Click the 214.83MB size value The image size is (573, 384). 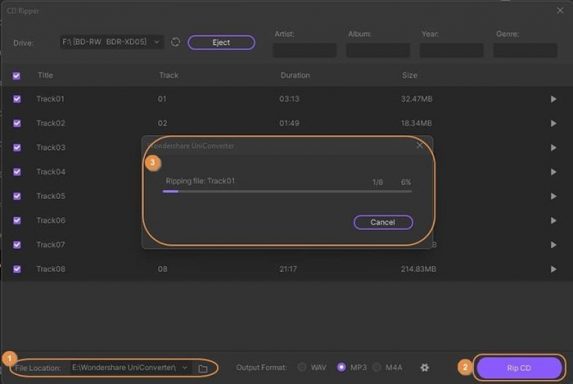click(x=418, y=269)
